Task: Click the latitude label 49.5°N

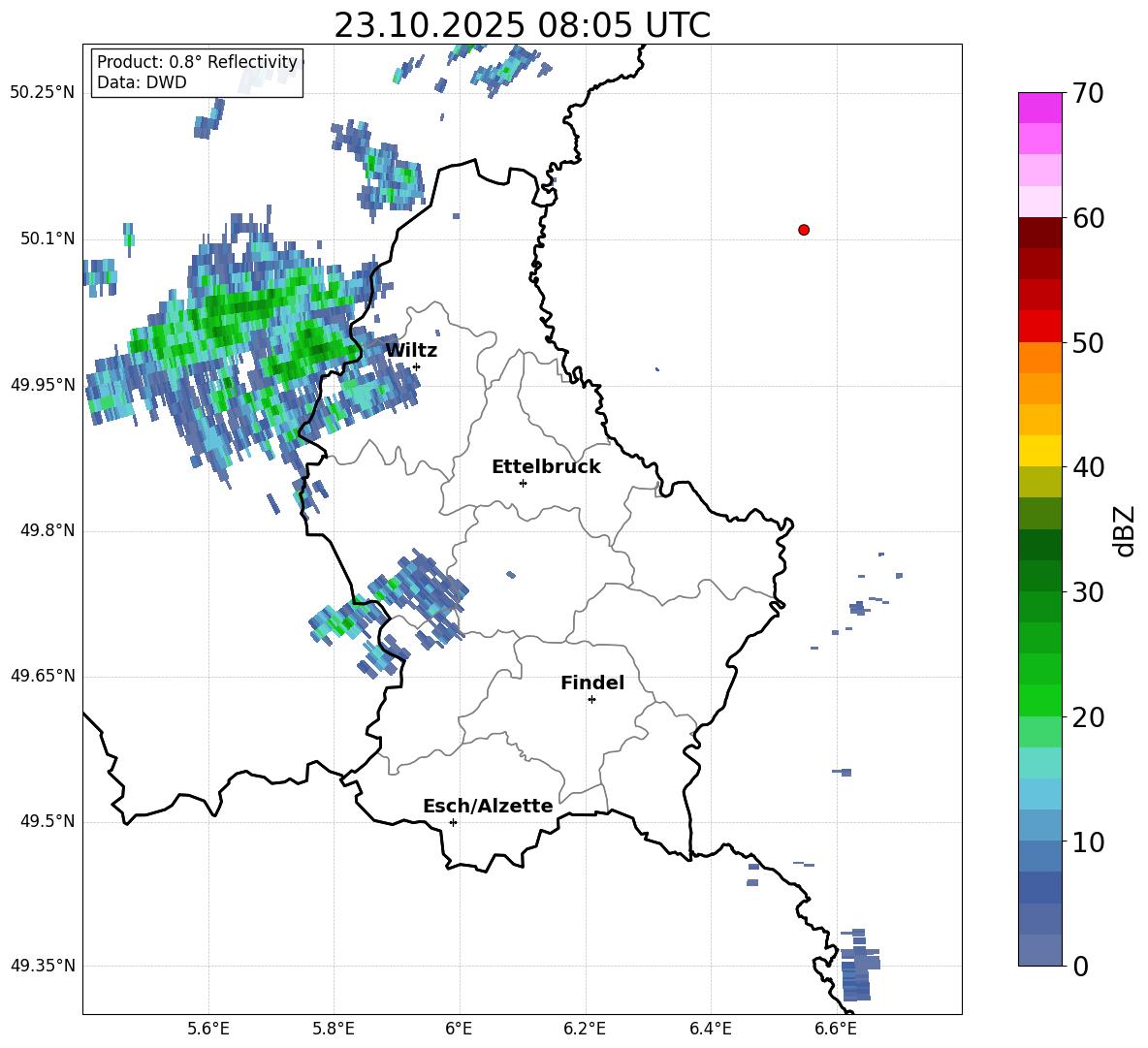Action: 47,822
